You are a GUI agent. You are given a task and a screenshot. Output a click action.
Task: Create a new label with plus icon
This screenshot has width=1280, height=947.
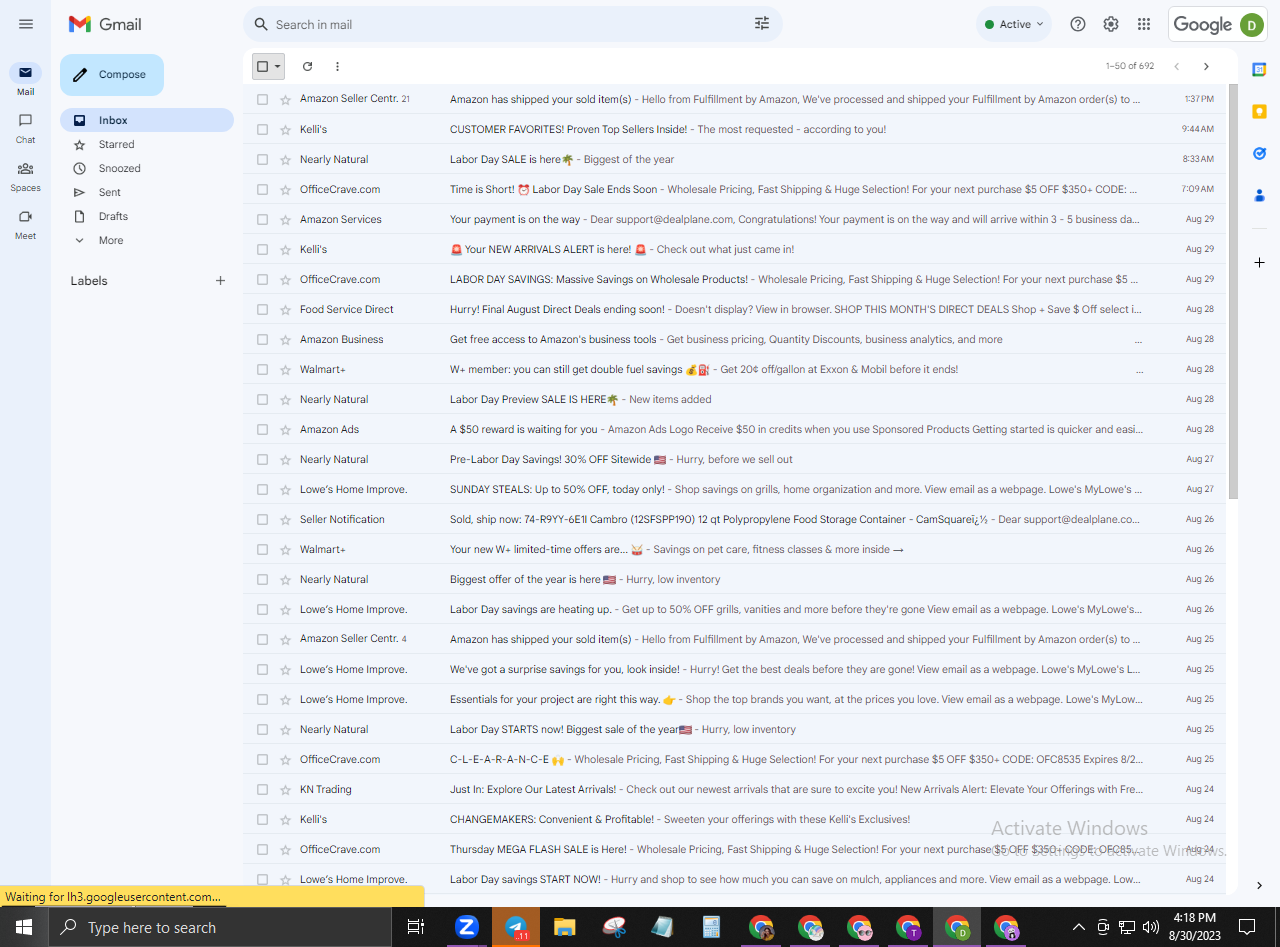(221, 281)
